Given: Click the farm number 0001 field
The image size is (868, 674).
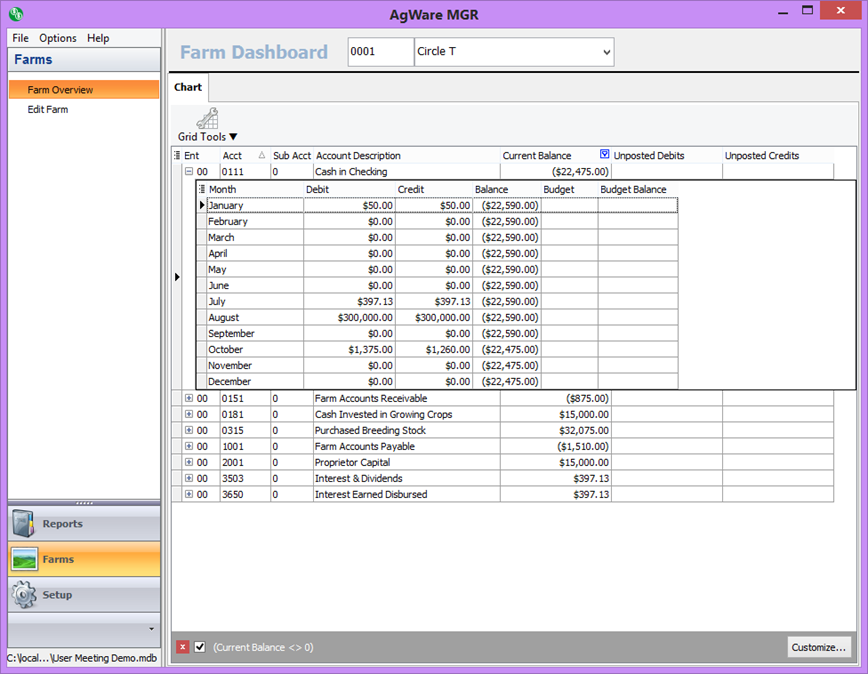Looking at the screenshot, I should coord(380,52).
